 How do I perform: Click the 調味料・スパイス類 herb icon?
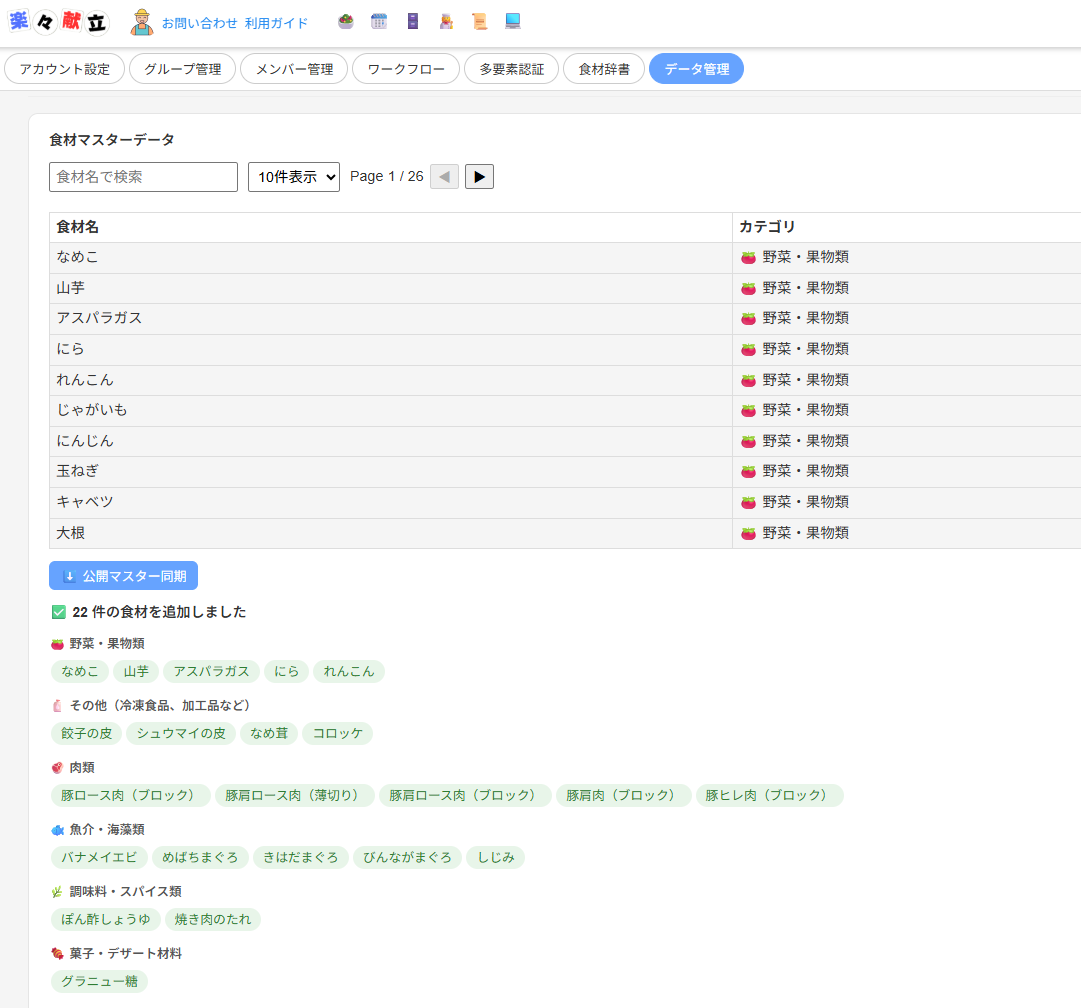coord(57,892)
